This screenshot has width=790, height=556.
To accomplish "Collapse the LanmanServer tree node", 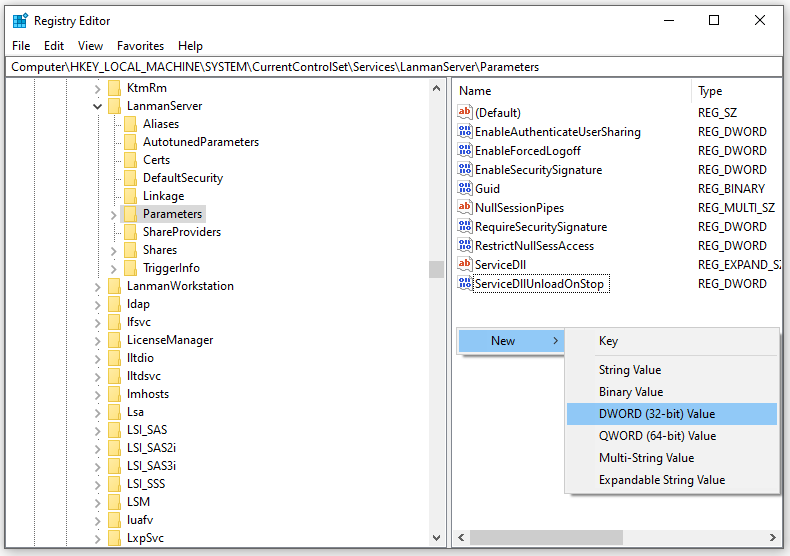I will 97,106.
